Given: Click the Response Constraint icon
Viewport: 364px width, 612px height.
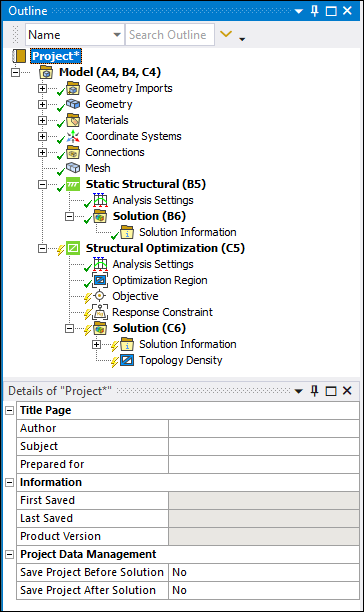Looking at the screenshot, I should pos(100,312).
